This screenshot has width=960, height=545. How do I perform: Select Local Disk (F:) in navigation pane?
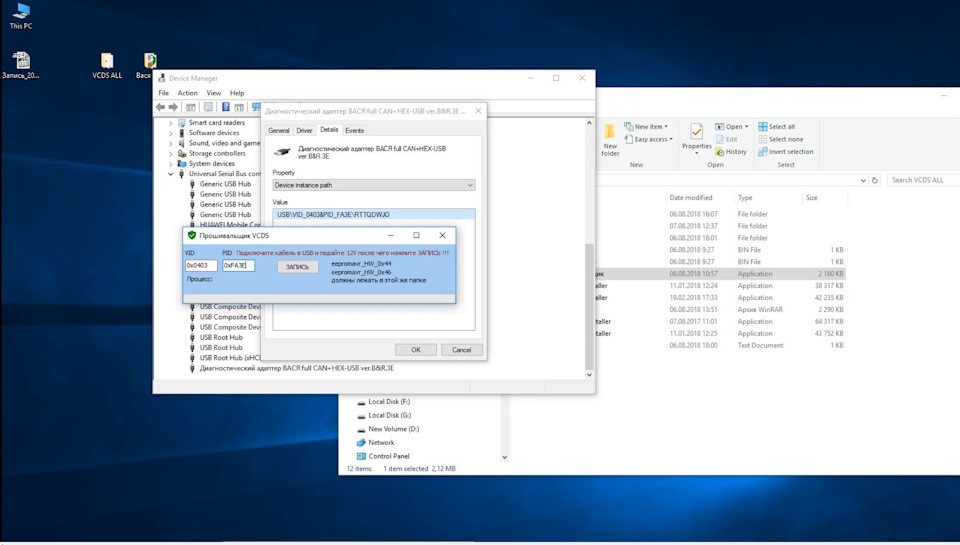click(389, 402)
